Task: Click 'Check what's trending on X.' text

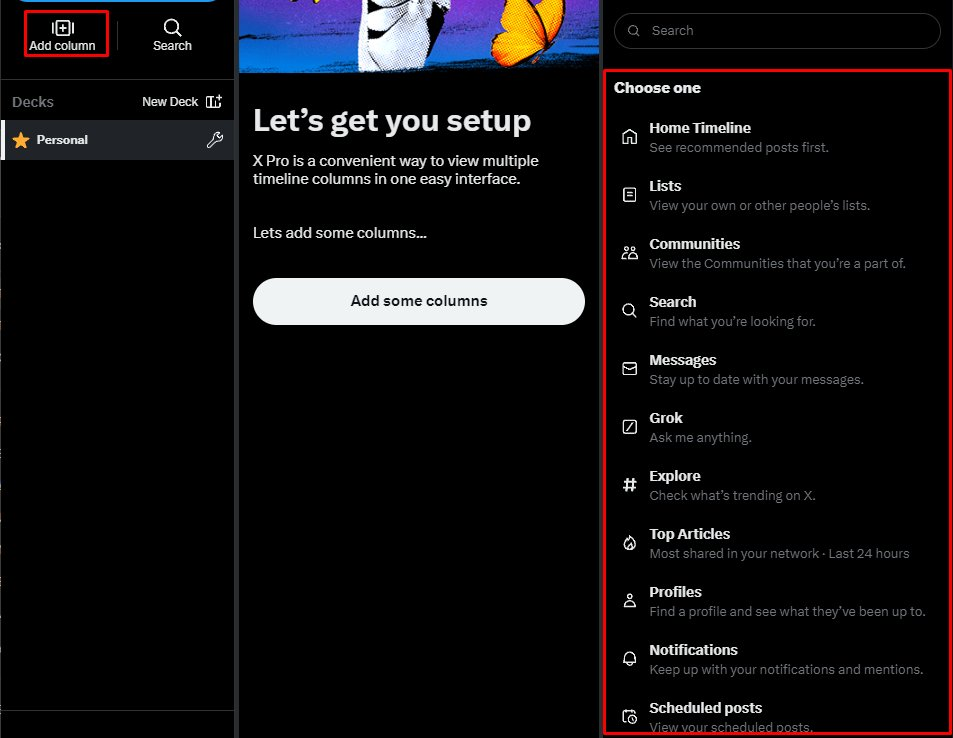Action: [732, 495]
